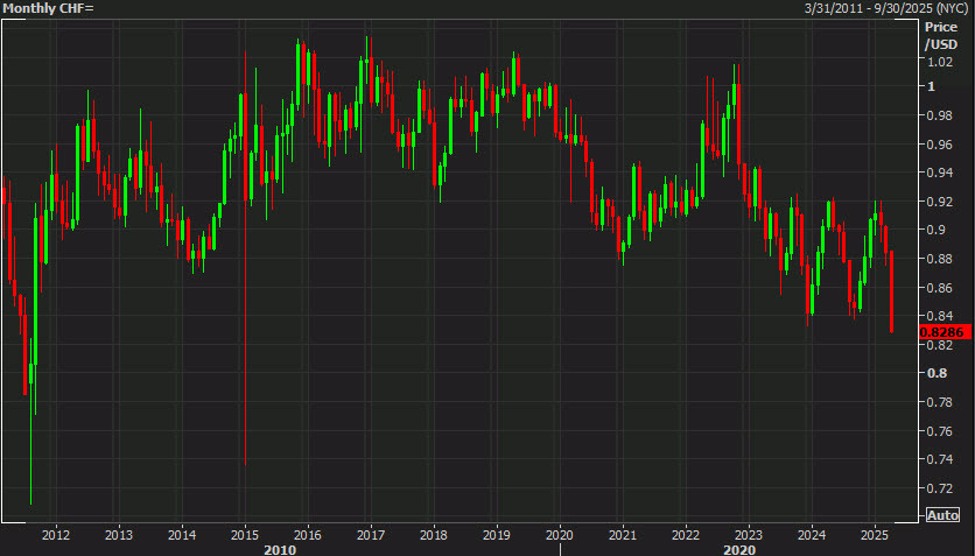
Task: Select the 2025 year label on time axis
Action: (874, 533)
